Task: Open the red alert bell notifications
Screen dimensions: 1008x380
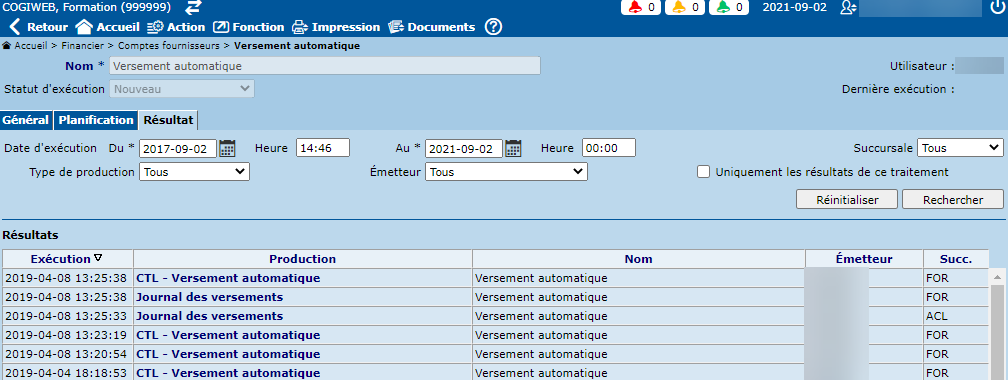Action: click(641, 8)
